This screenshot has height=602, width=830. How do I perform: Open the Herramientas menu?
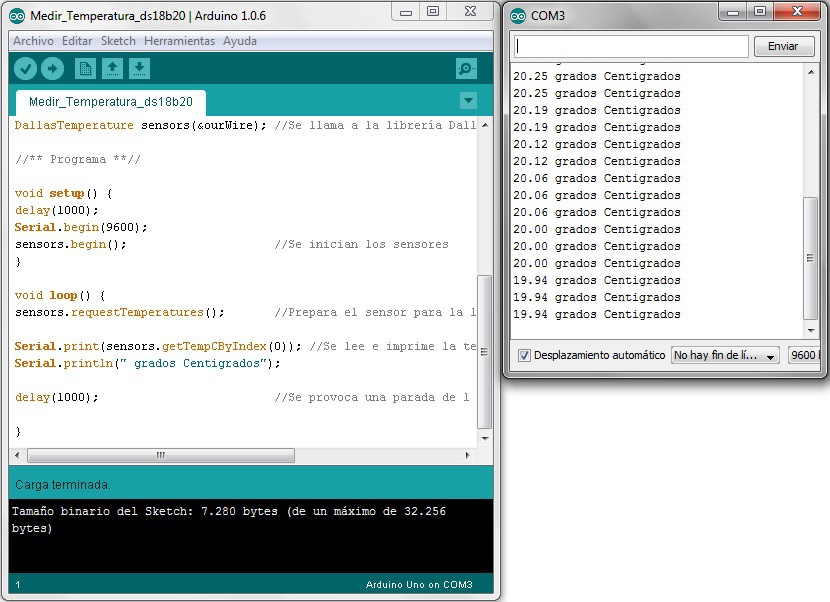(179, 41)
